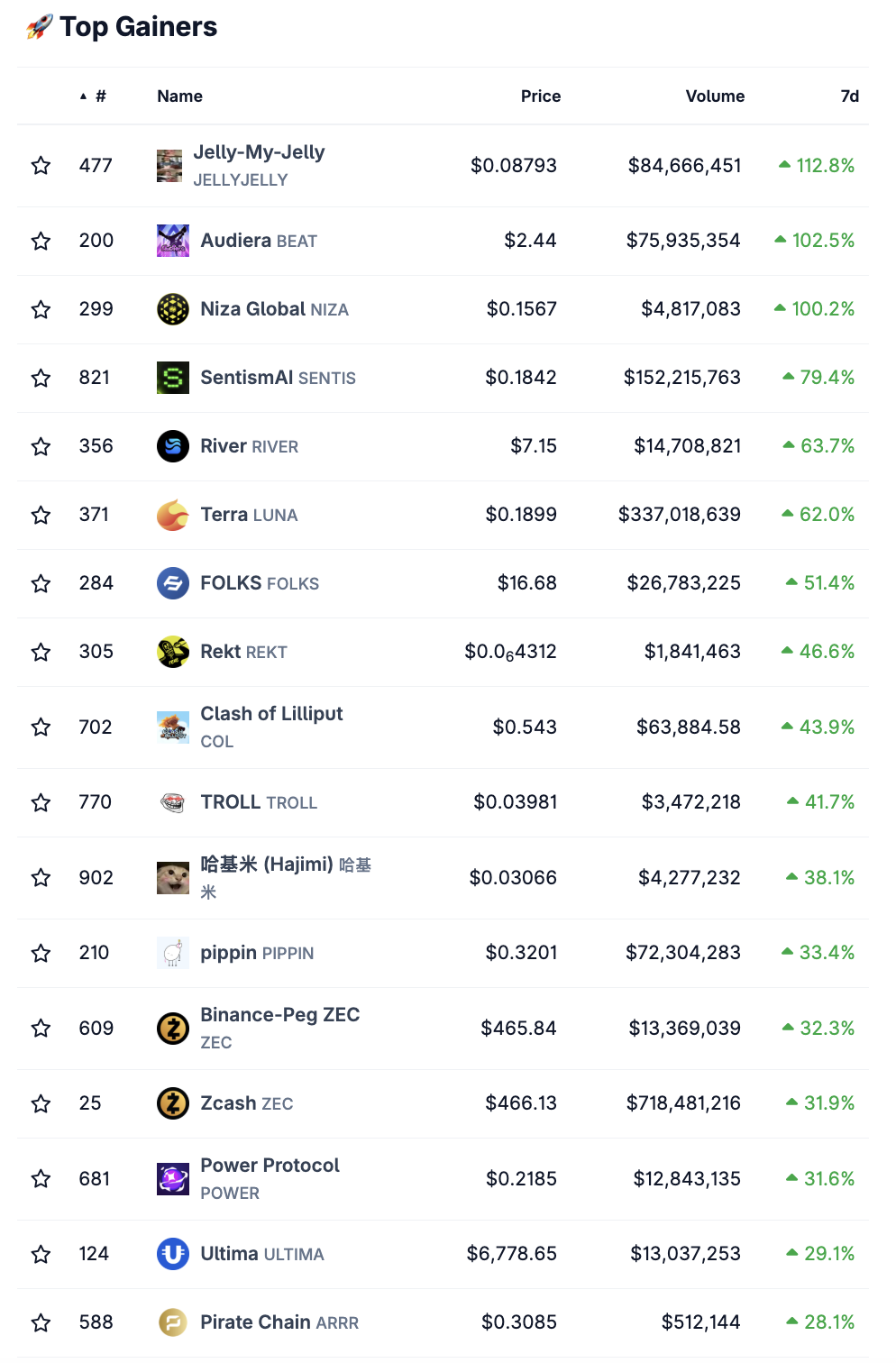The width and height of the screenshot is (896, 1363).
Task: Sort by Name column header
Action: [179, 96]
